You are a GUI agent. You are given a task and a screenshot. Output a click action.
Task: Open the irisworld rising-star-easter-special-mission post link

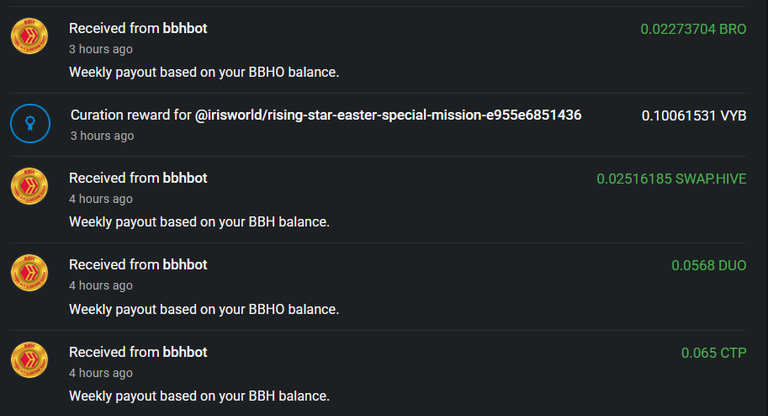pos(388,115)
